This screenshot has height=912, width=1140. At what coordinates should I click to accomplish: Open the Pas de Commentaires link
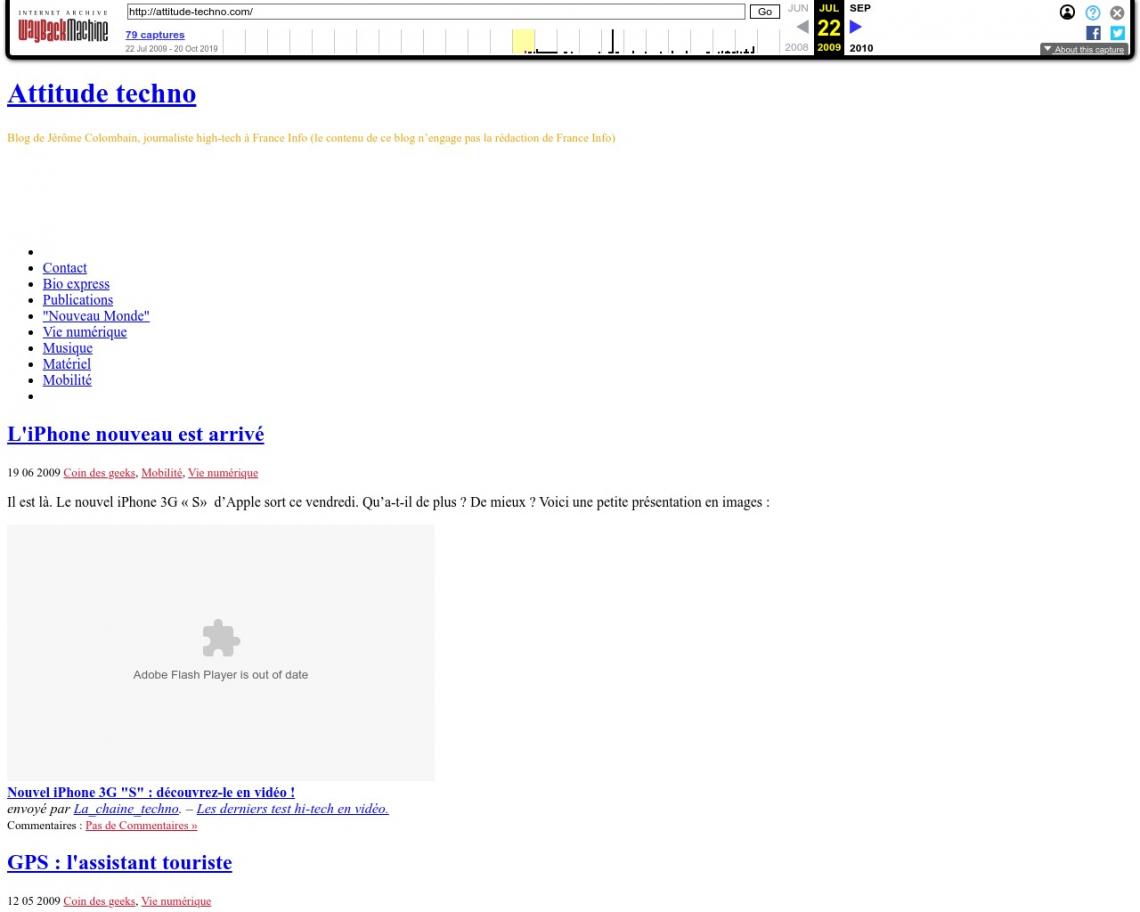tap(141, 825)
